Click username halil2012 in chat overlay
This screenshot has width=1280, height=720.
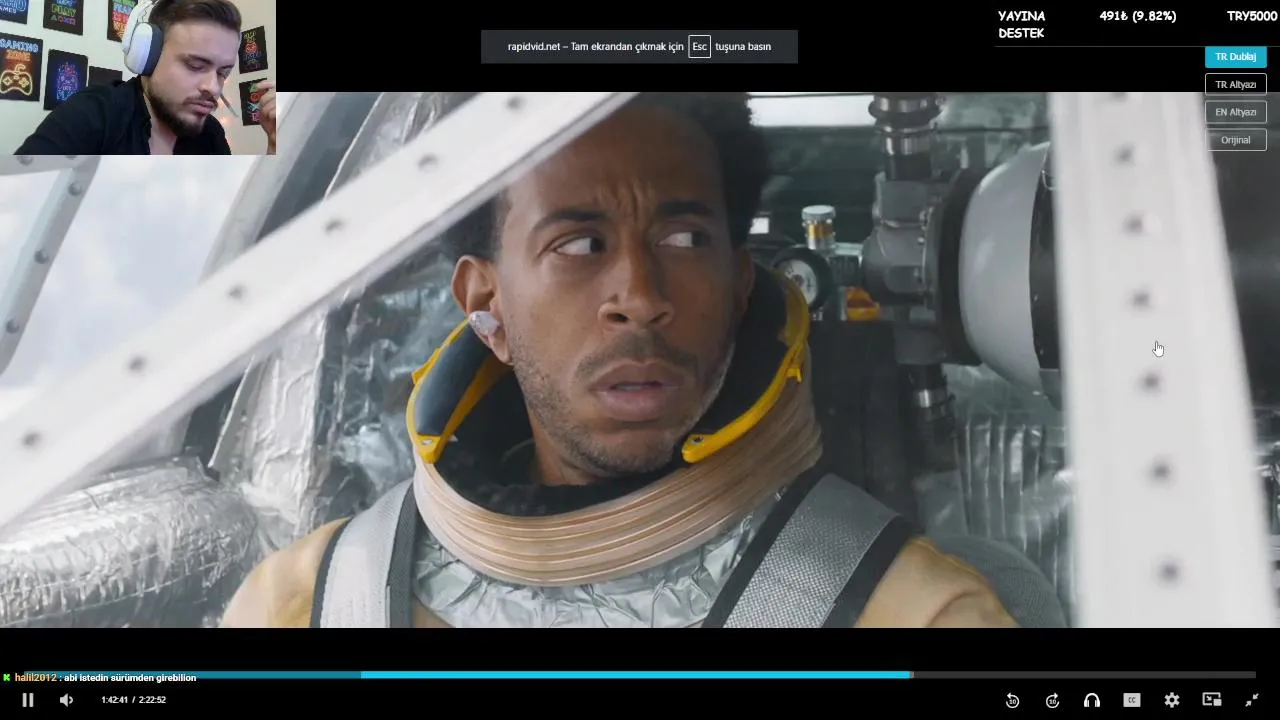coord(36,678)
